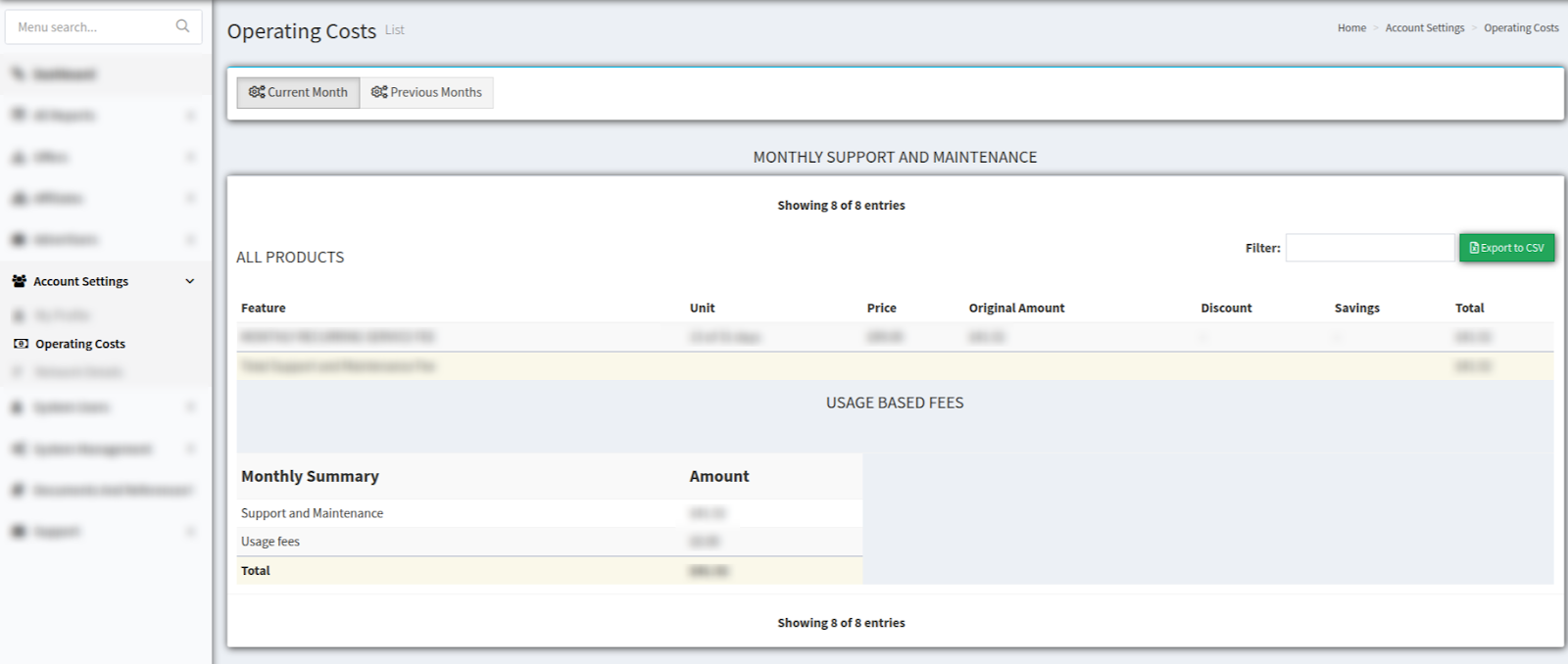Screen dimensions: 1568x664
Task: Go to Home via breadcrumb link
Action: pyautogui.click(x=1351, y=27)
